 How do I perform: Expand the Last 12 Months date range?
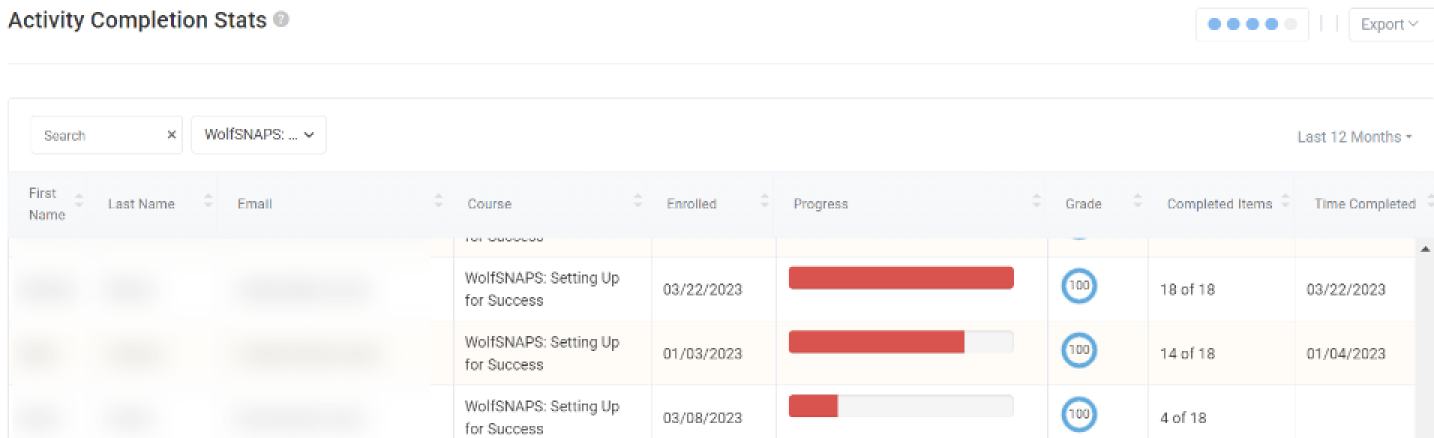1354,137
